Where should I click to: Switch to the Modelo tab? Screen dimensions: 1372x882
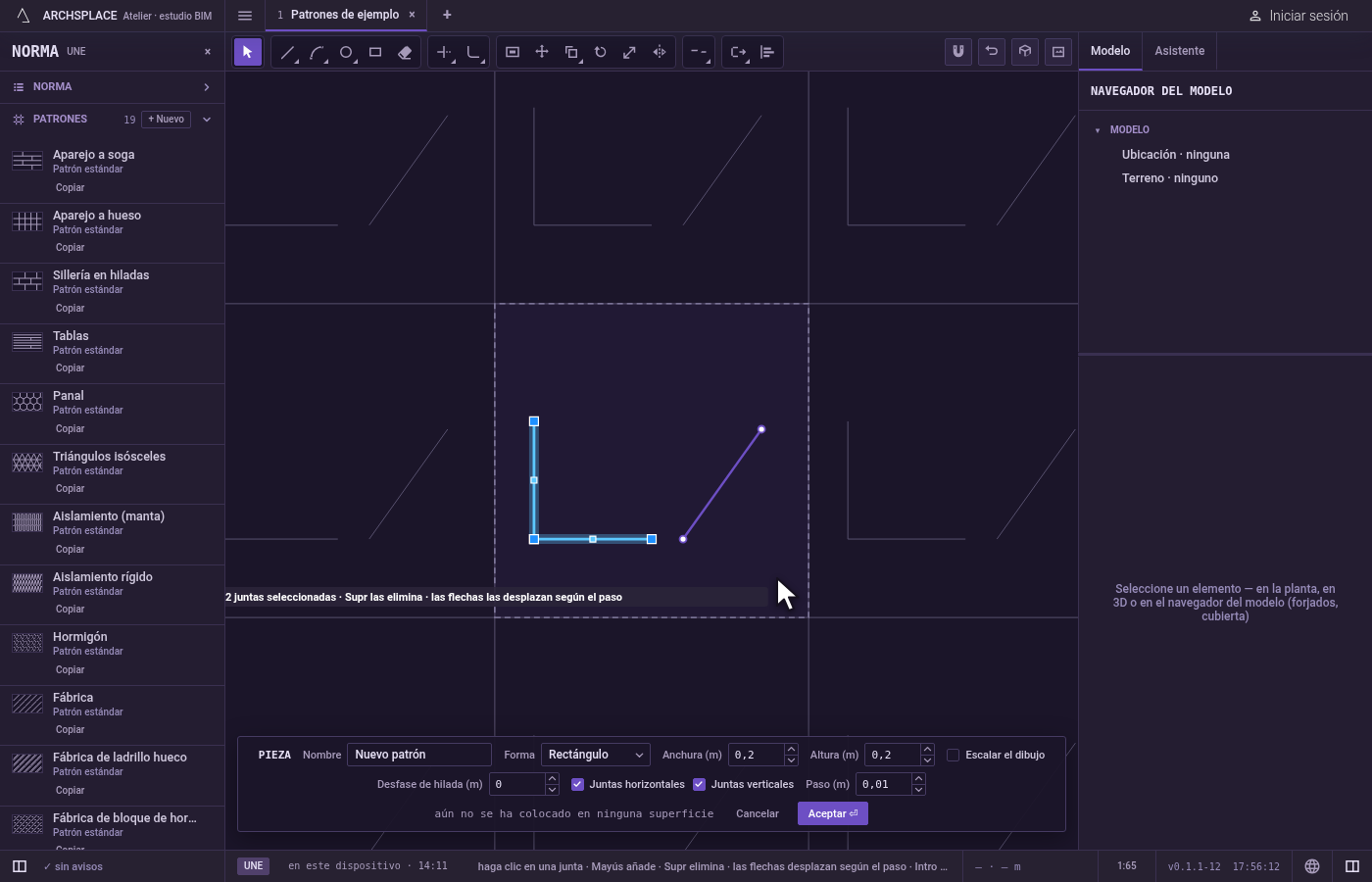pyautogui.click(x=1110, y=51)
